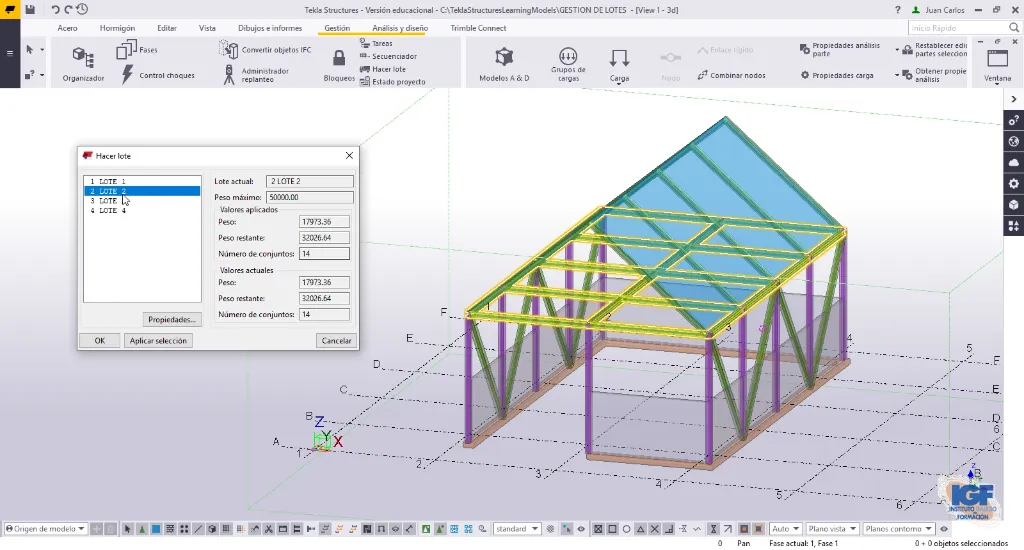1024x550 pixels.
Task: Select LOTE 4 in the lot list
Action: [x=142, y=210]
